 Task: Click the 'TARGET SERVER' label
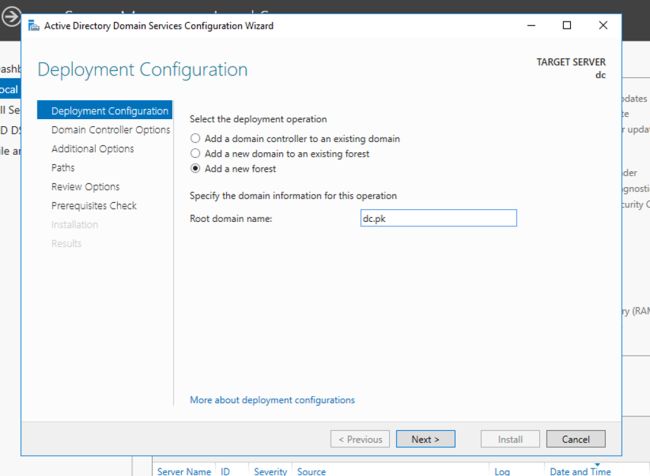(571, 62)
